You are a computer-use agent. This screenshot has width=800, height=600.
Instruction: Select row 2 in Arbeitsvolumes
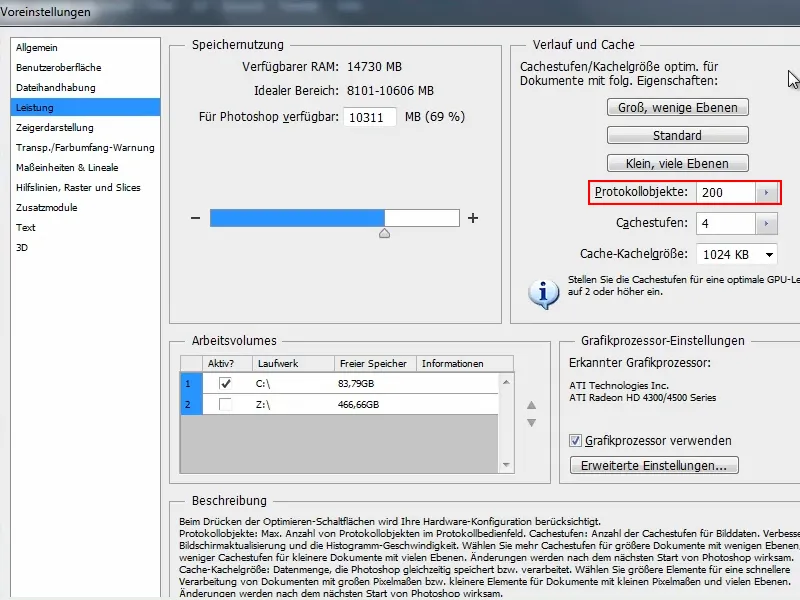pyautogui.click(x=339, y=404)
